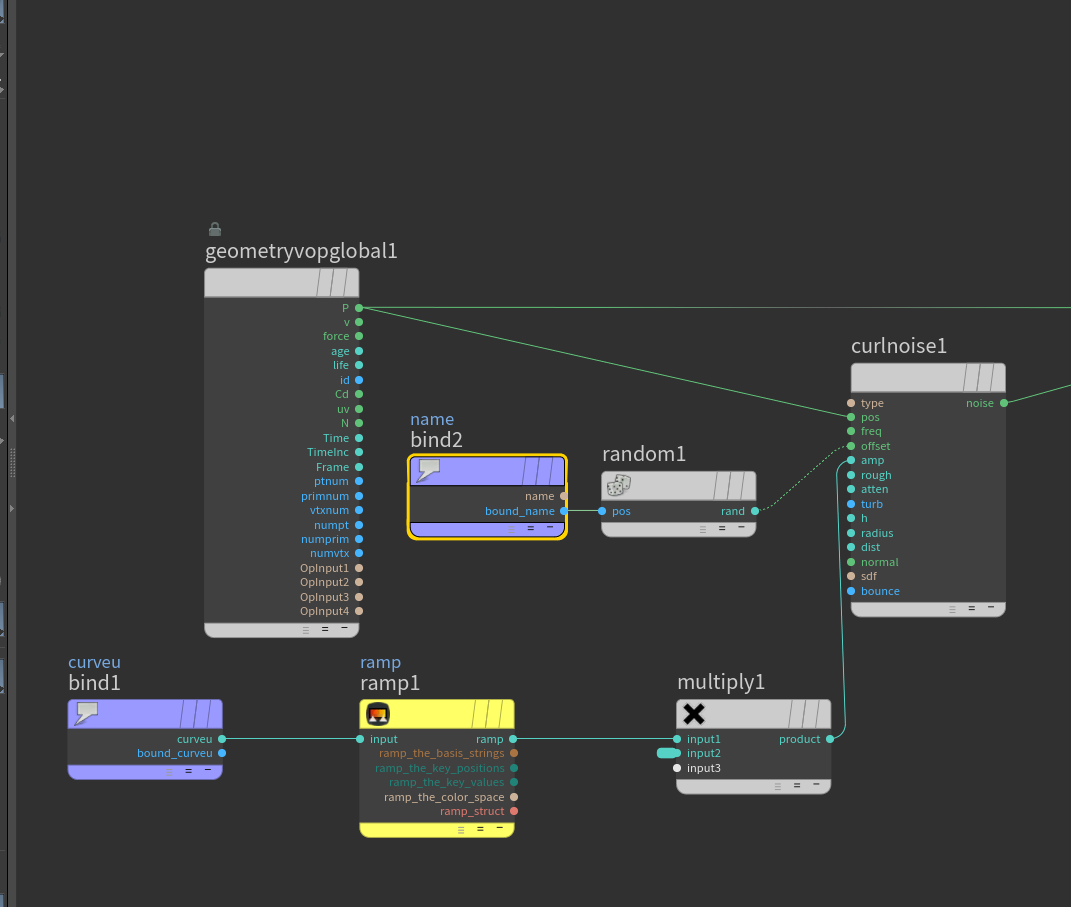
Task: Click the amp input on curlnoise1
Action: click(x=851, y=460)
